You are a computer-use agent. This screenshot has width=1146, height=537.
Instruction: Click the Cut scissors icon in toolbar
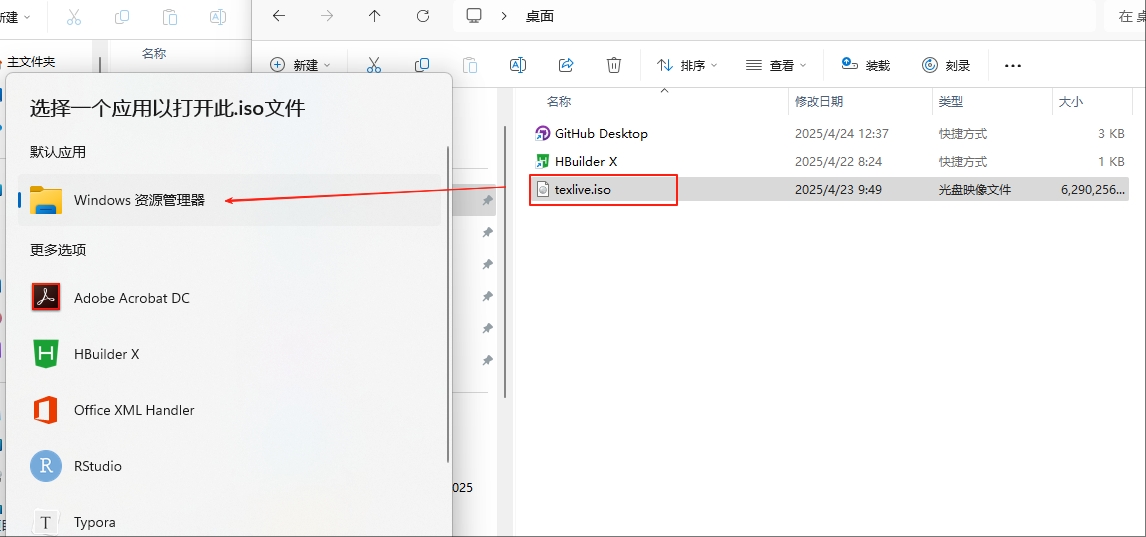(374, 65)
